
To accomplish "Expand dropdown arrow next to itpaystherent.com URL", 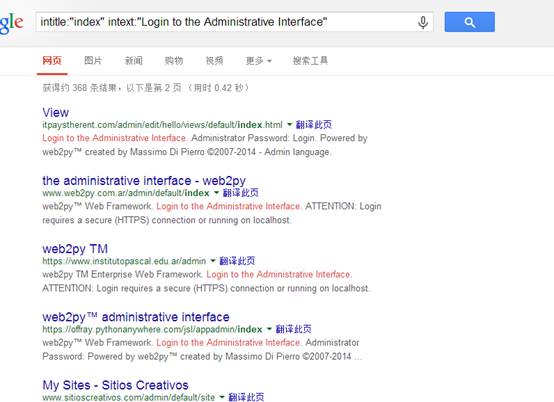I will [289, 124].
